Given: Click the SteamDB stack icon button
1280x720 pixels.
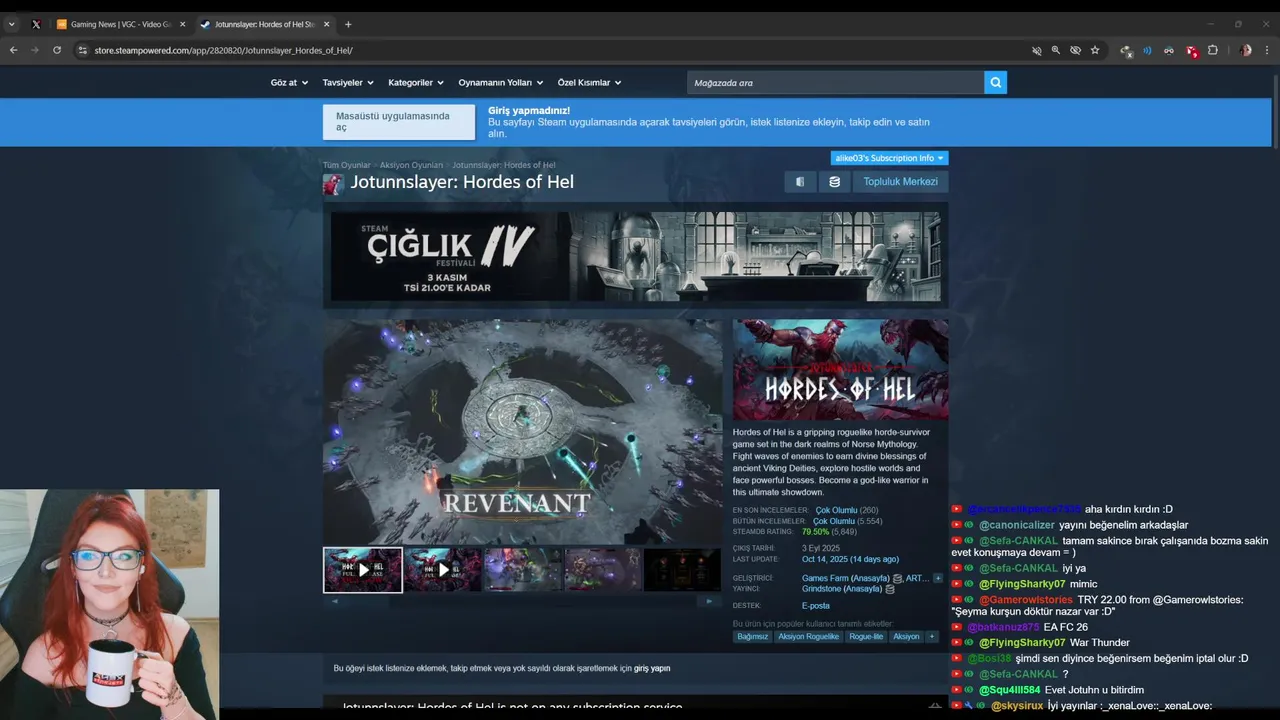Looking at the screenshot, I should 834,182.
